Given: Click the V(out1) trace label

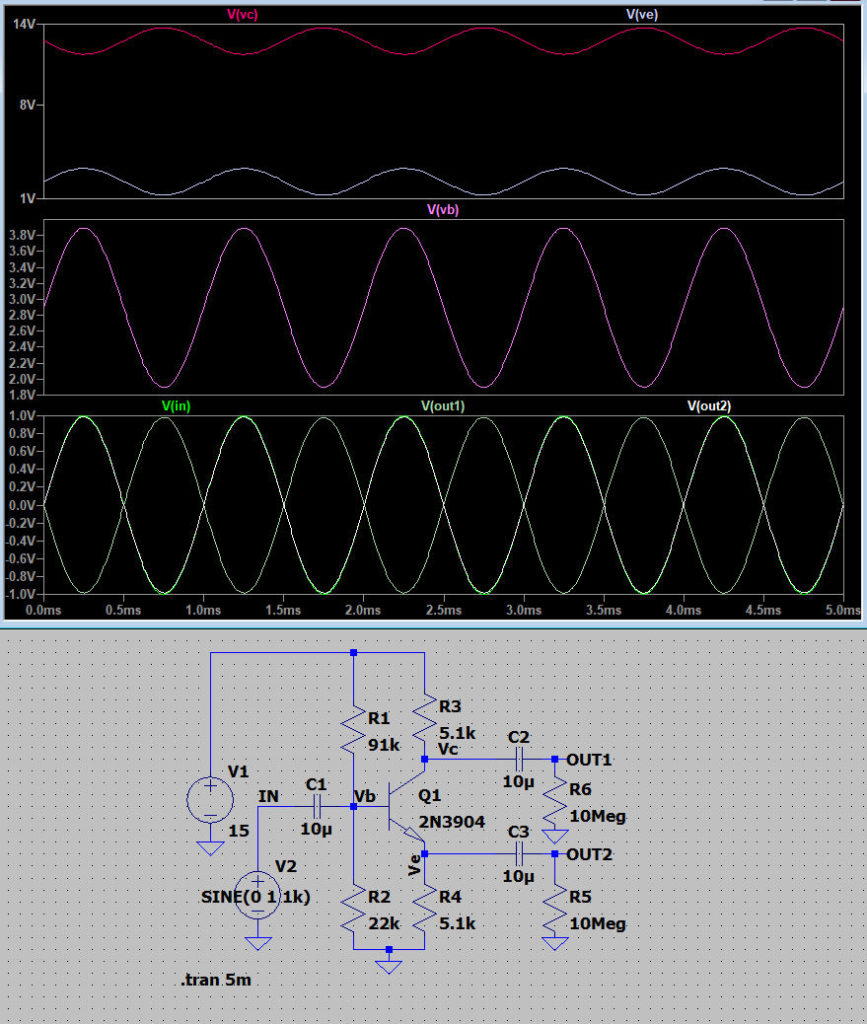Looking at the screenshot, I should point(442,405).
